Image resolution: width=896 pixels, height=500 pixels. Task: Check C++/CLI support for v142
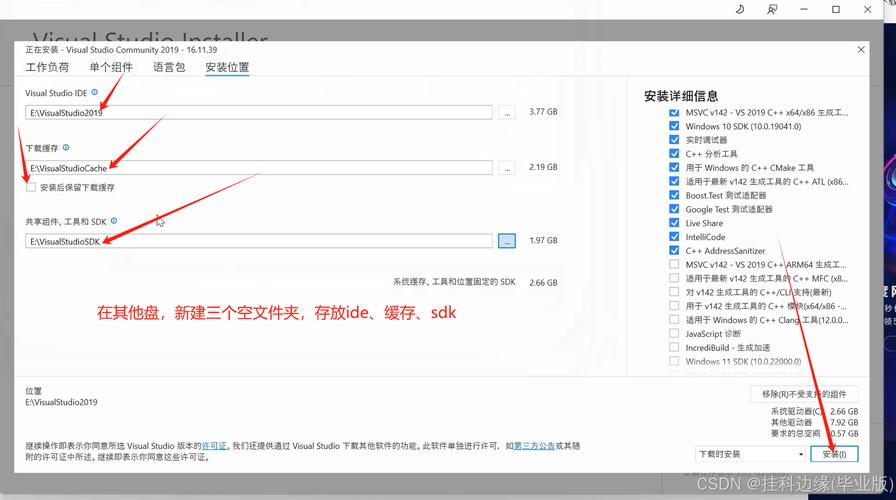click(674, 292)
